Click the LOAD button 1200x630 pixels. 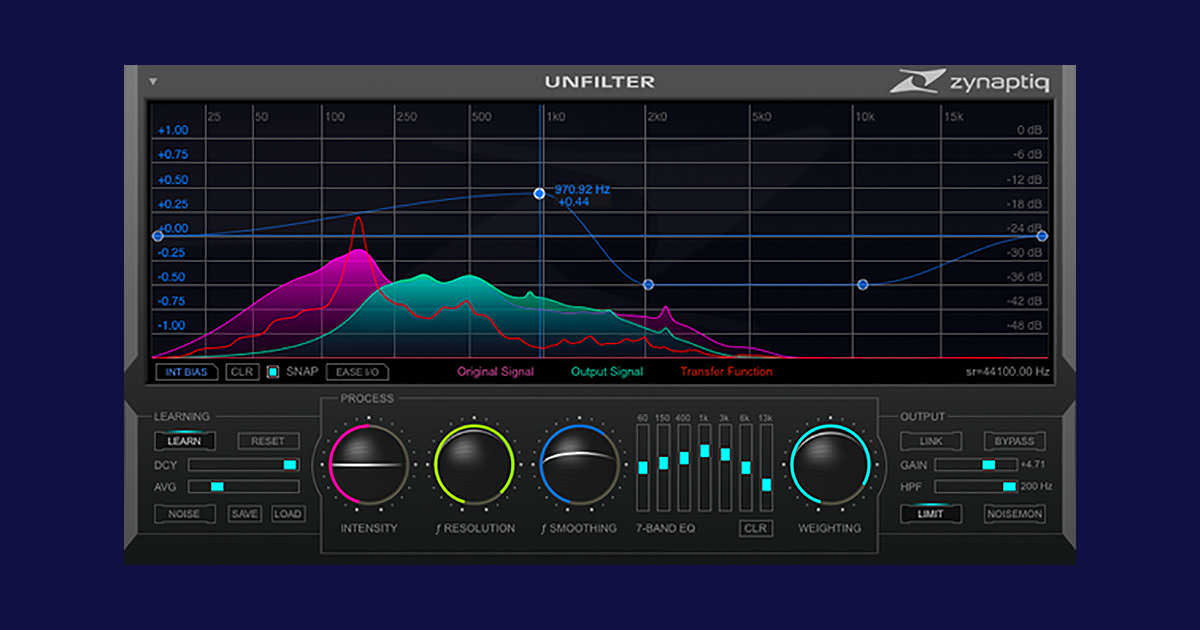tap(287, 514)
